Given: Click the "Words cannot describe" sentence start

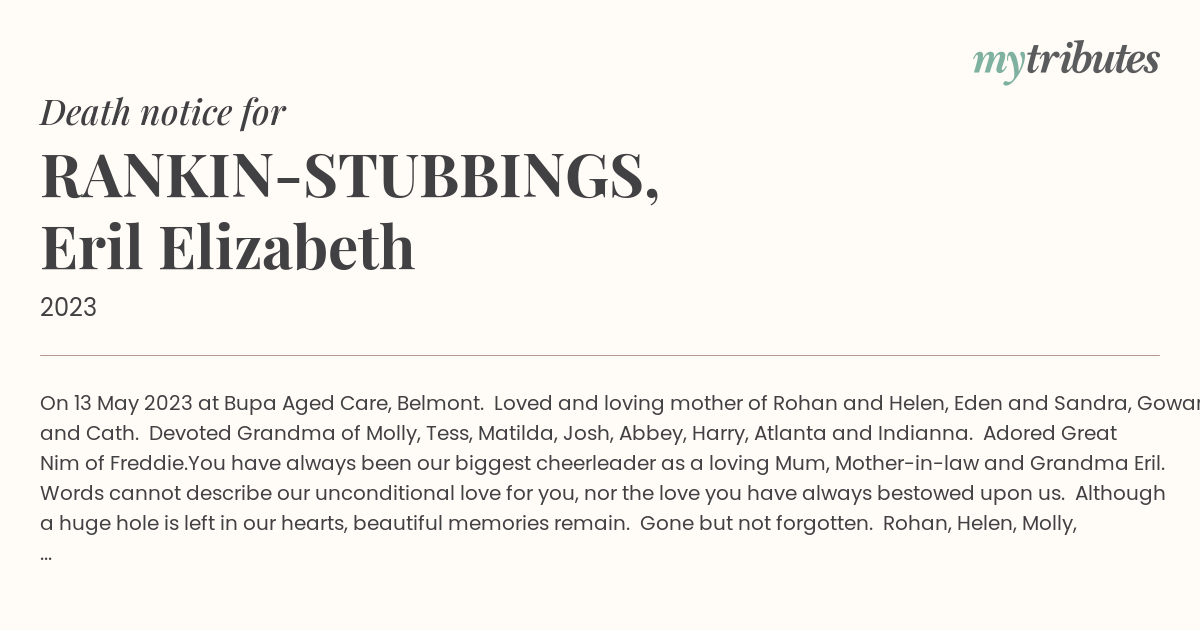Looking at the screenshot, I should [140, 493].
